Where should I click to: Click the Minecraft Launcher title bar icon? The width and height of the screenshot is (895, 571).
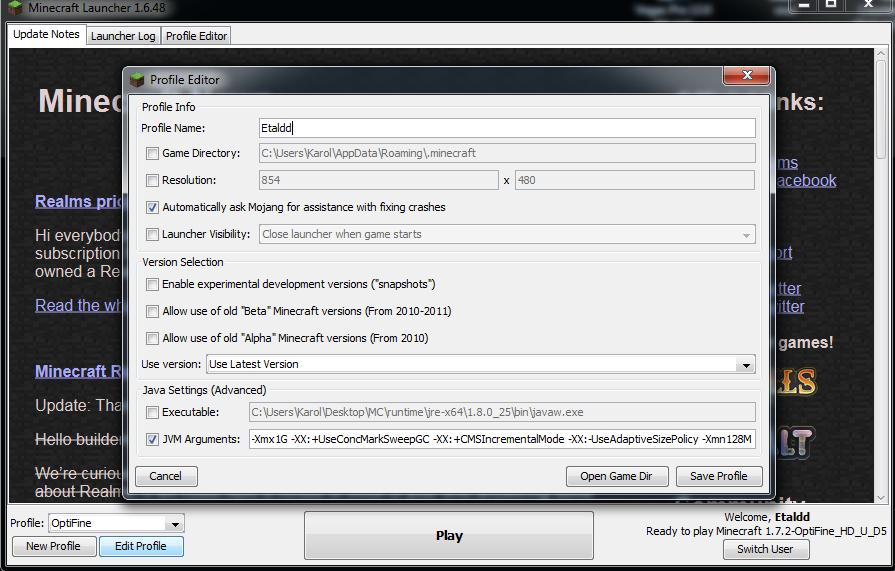[x=15, y=7]
